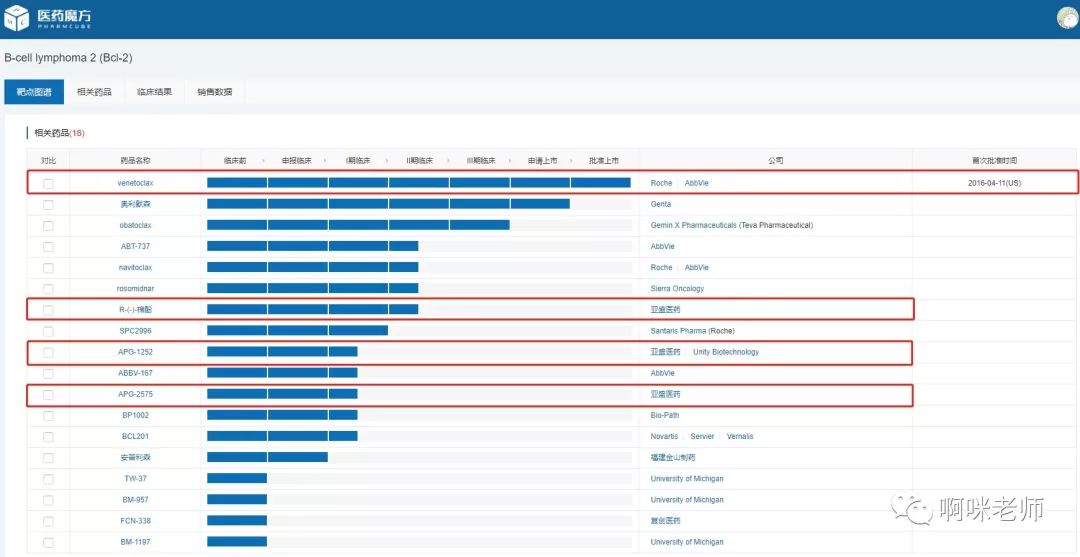Open the obatoclax drug page

tap(135, 225)
